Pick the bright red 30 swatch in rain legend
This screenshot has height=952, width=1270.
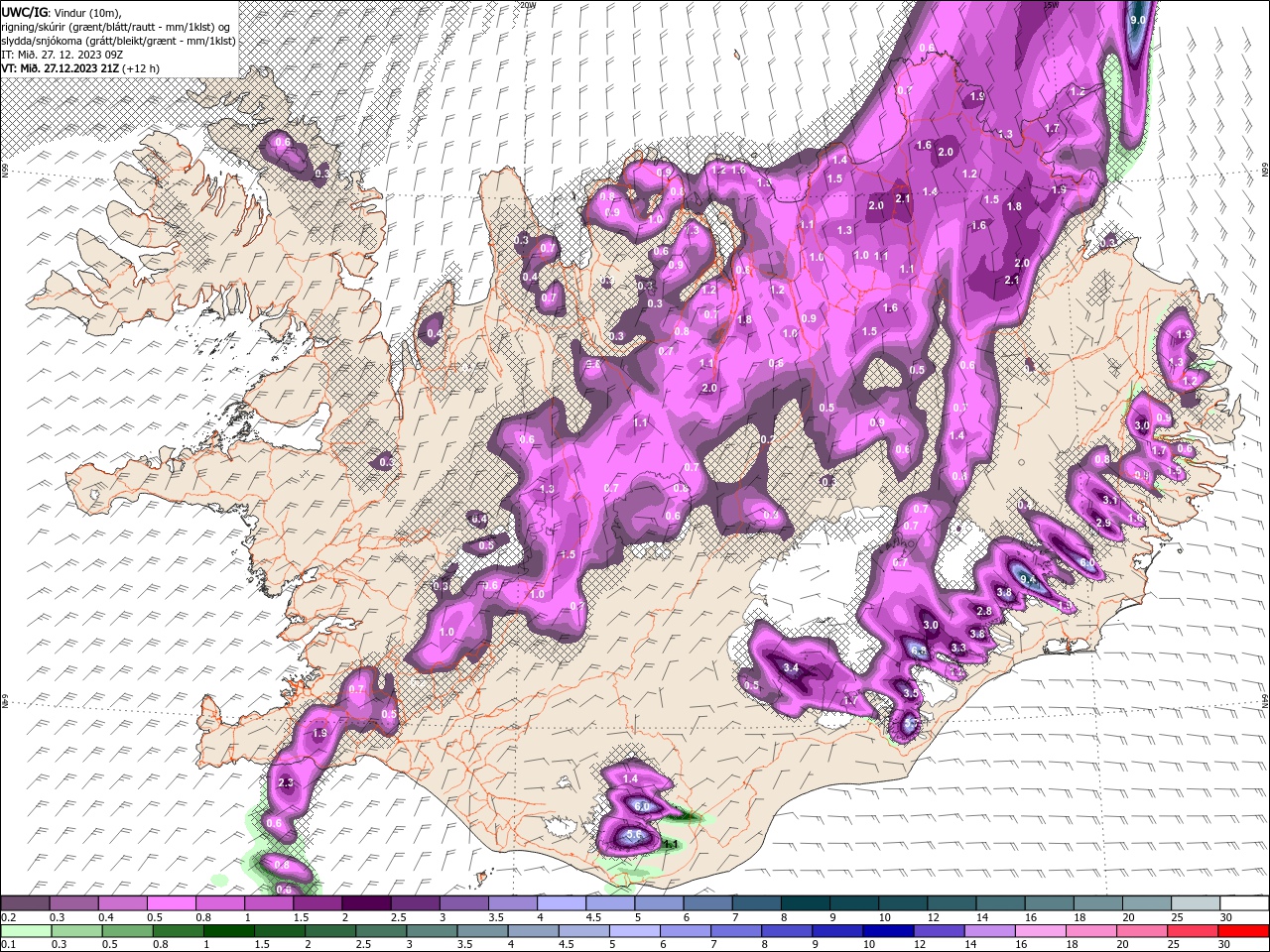1242,931
